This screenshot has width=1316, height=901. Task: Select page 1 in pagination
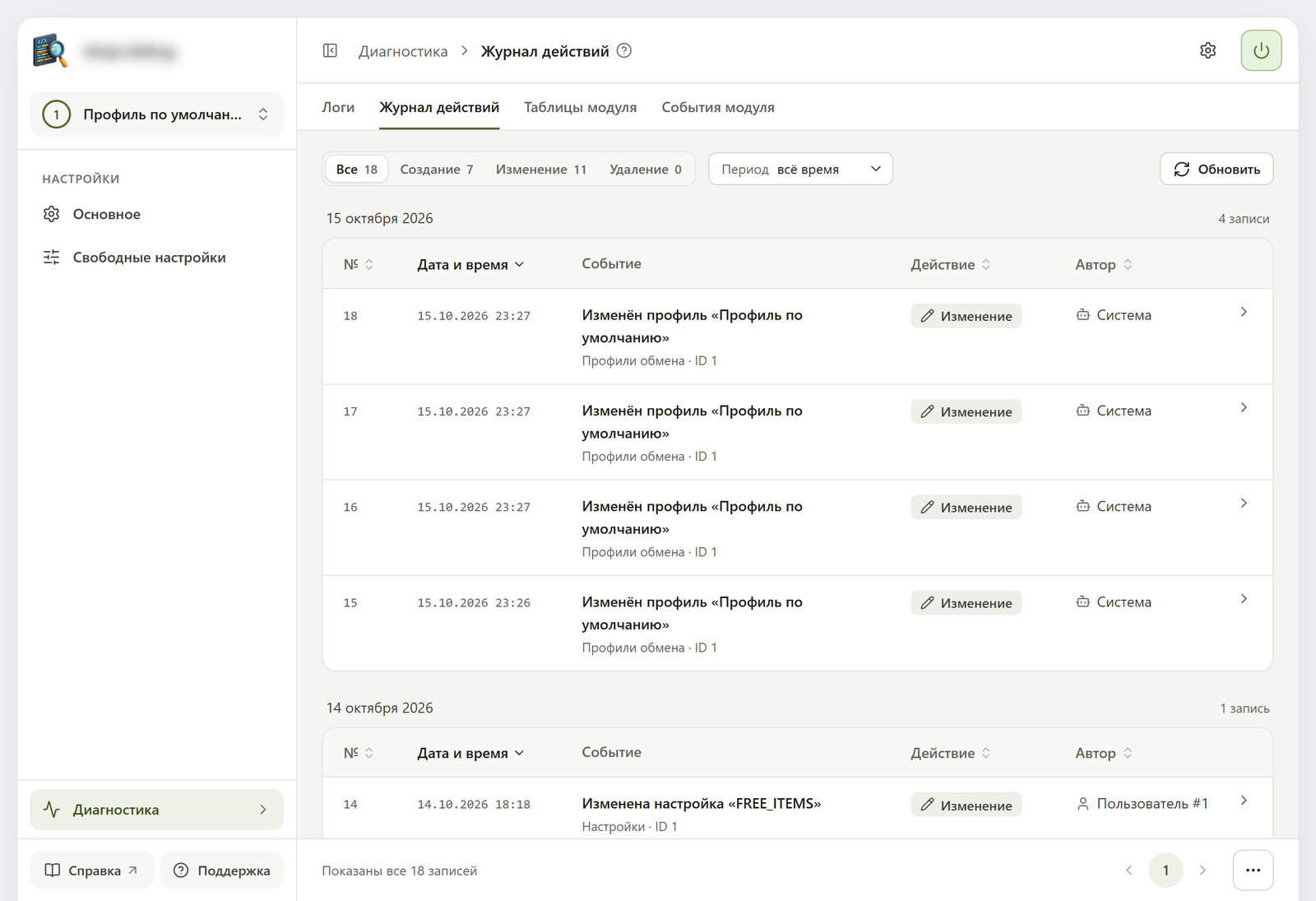click(x=1165, y=871)
